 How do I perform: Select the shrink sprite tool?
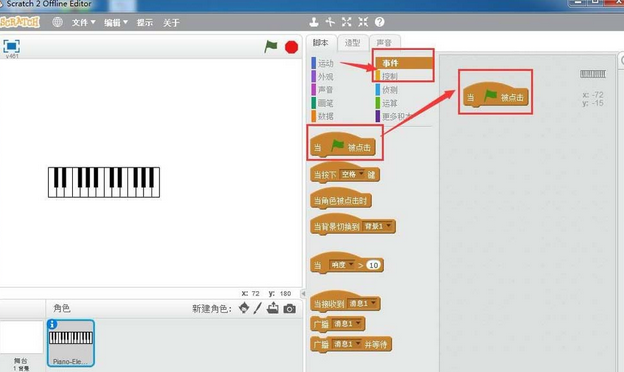tap(363, 22)
